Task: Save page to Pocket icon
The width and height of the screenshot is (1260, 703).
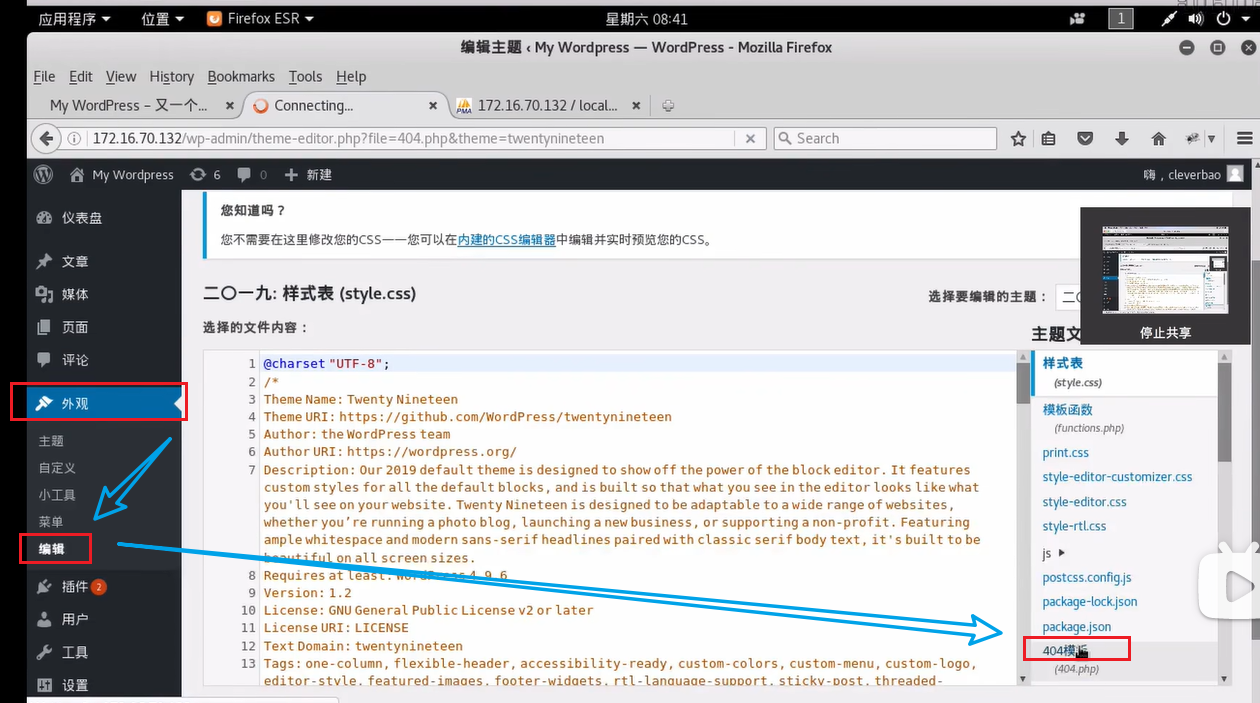Action: click(x=1087, y=138)
